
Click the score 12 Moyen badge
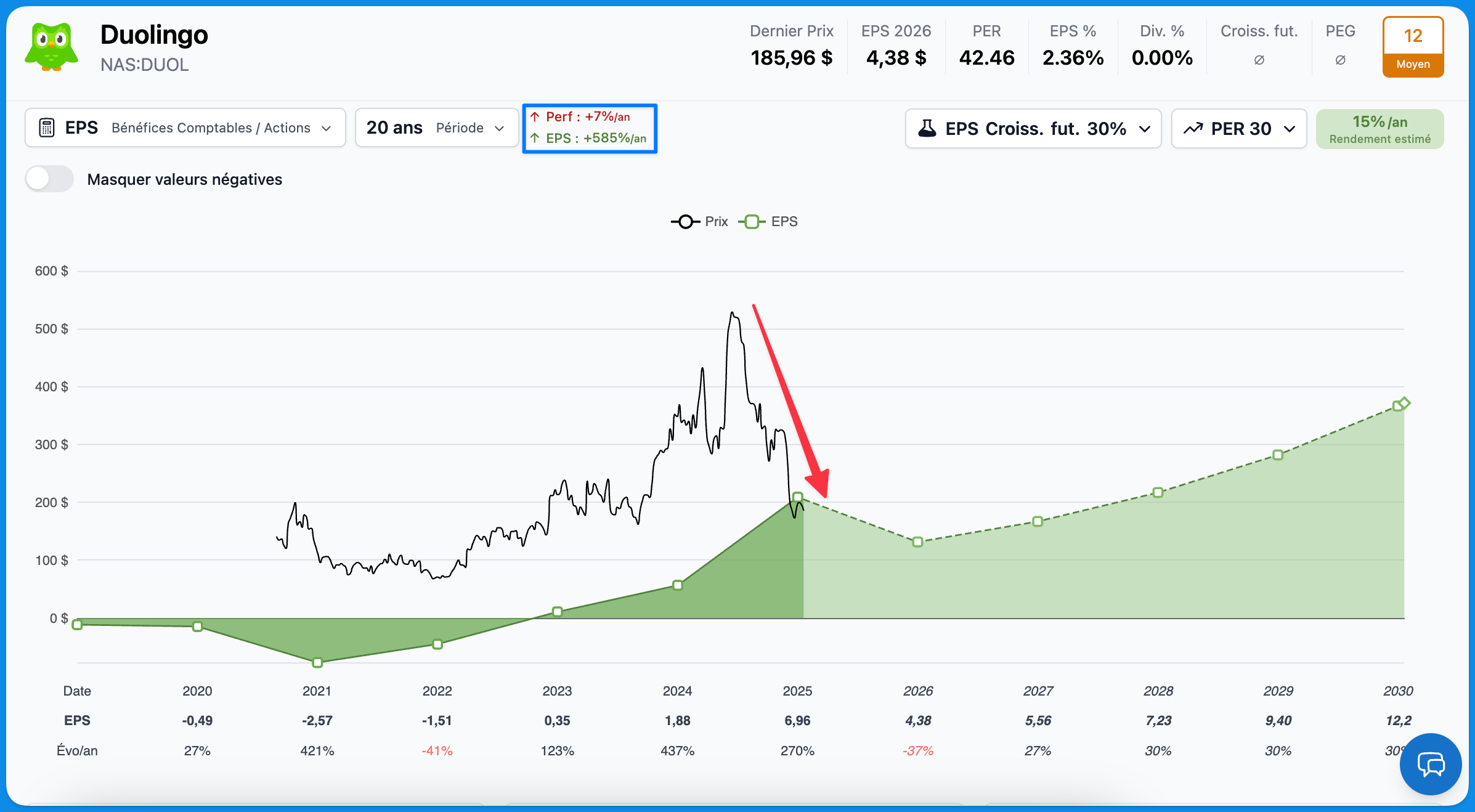[1412, 47]
